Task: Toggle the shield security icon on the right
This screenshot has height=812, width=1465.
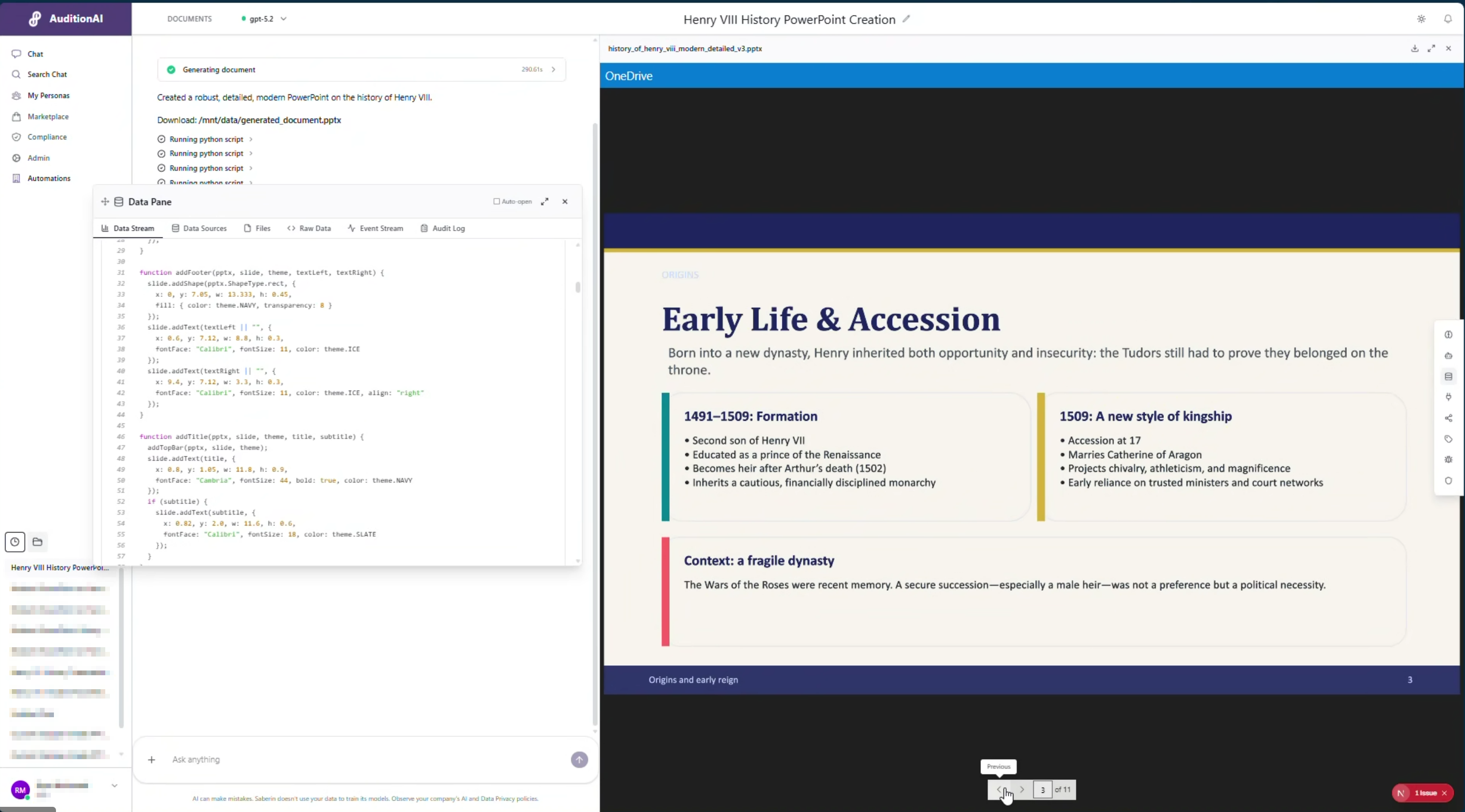Action: (x=1448, y=480)
